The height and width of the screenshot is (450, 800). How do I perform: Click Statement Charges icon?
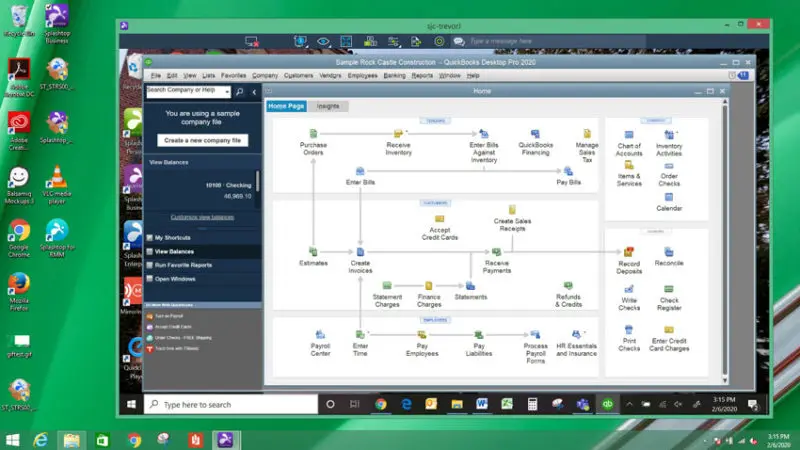pos(387,286)
